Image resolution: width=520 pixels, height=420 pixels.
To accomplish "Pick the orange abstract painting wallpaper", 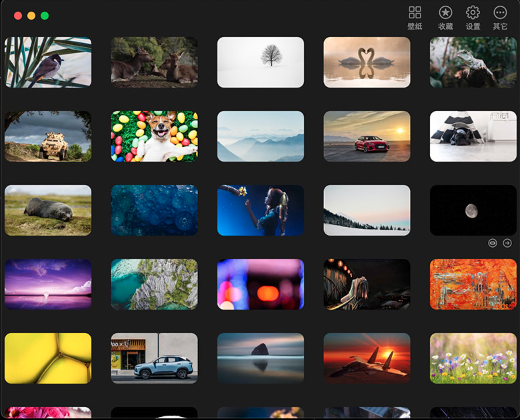I will point(473,284).
